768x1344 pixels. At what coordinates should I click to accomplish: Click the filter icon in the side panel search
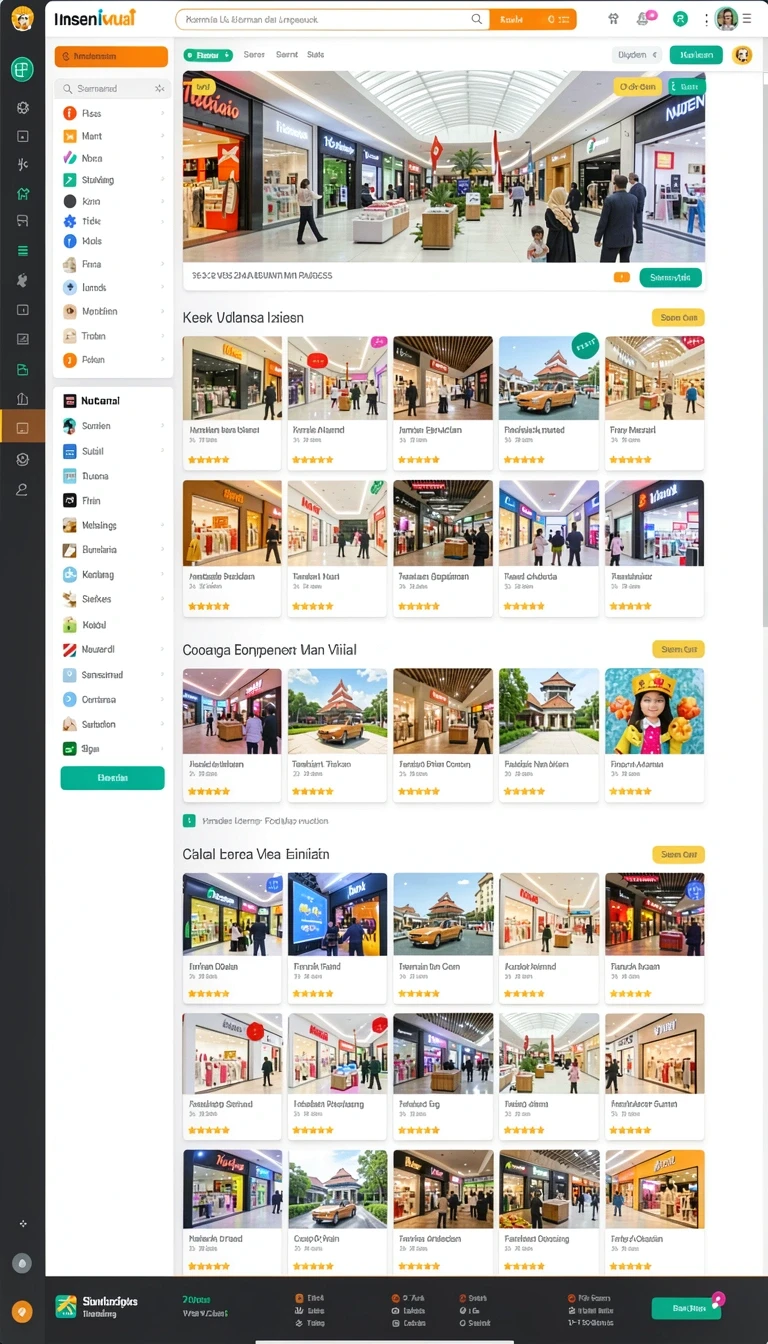point(159,89)
